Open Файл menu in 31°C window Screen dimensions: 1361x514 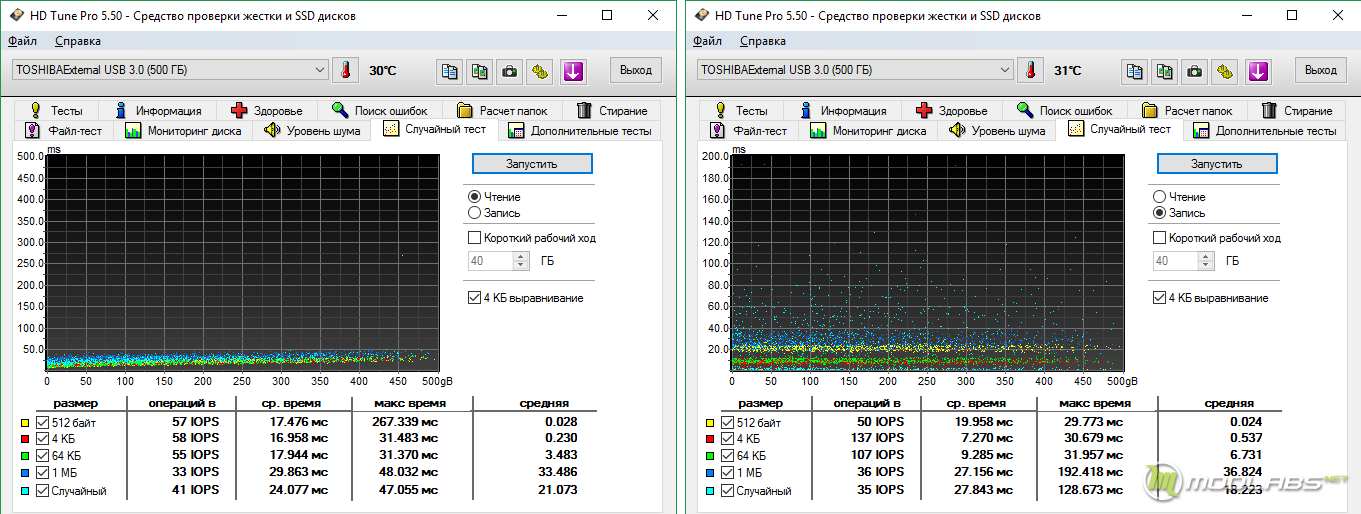click(707, 41)
